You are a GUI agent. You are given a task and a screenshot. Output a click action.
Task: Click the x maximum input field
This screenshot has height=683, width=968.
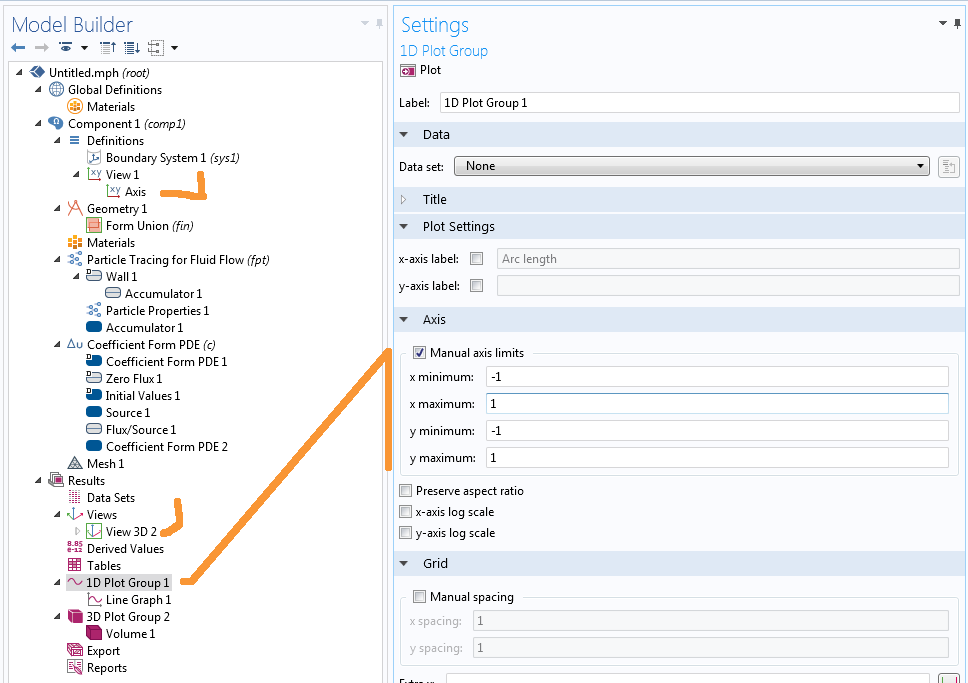click(x=716, y=404)
